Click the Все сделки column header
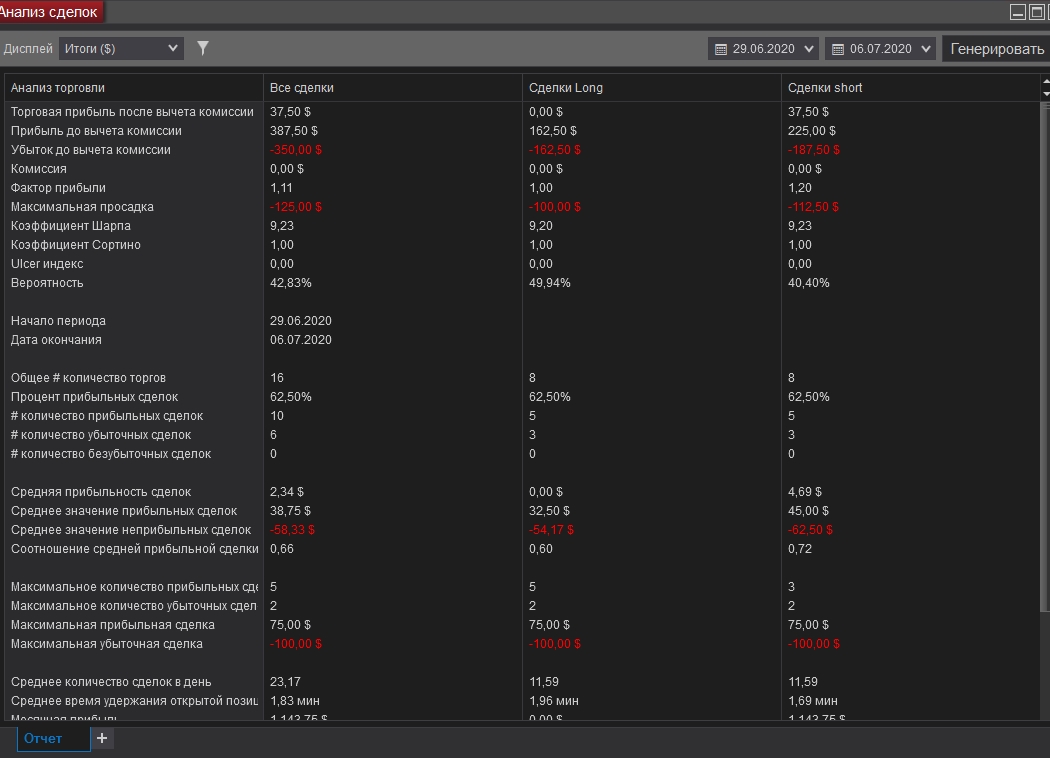The height and width of the screenshot is (758, 1050). coord(302,88)
